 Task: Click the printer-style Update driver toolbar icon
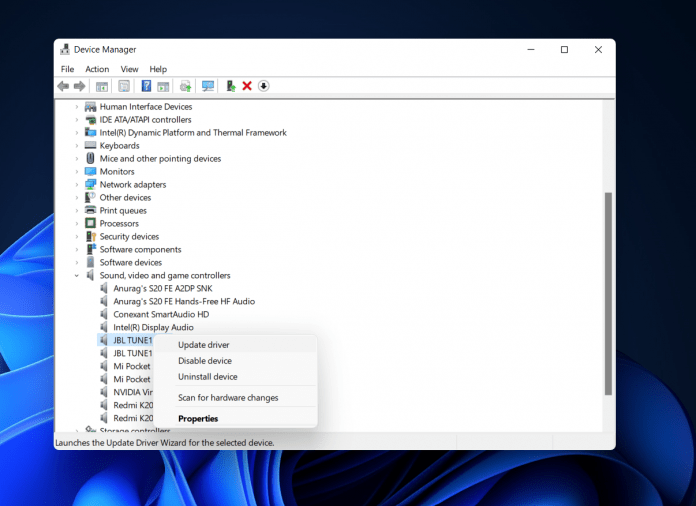click(x=186, y=86)
